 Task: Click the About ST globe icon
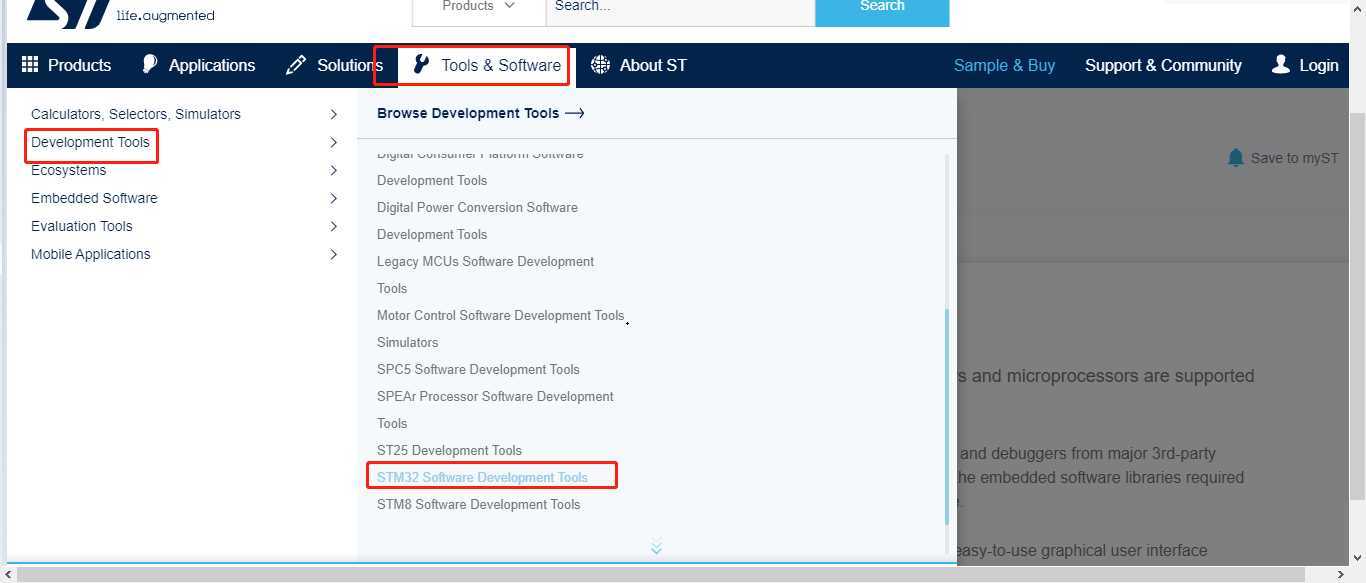(600, 65)
